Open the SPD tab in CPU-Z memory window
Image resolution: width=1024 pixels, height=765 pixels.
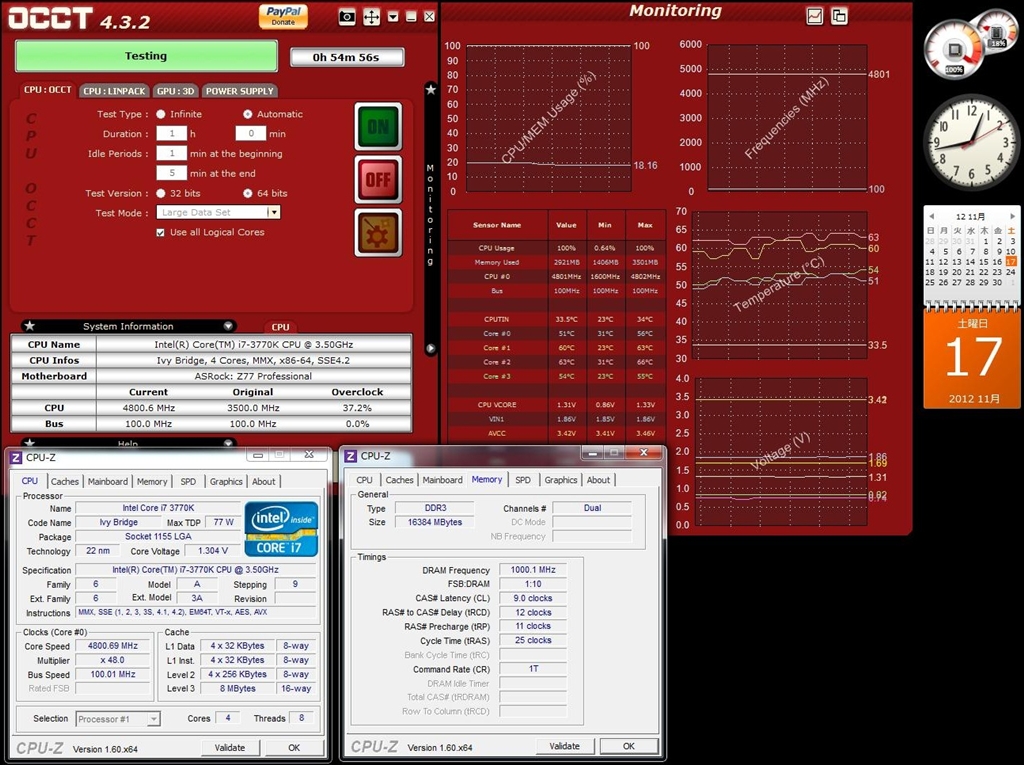coord(522,480)
